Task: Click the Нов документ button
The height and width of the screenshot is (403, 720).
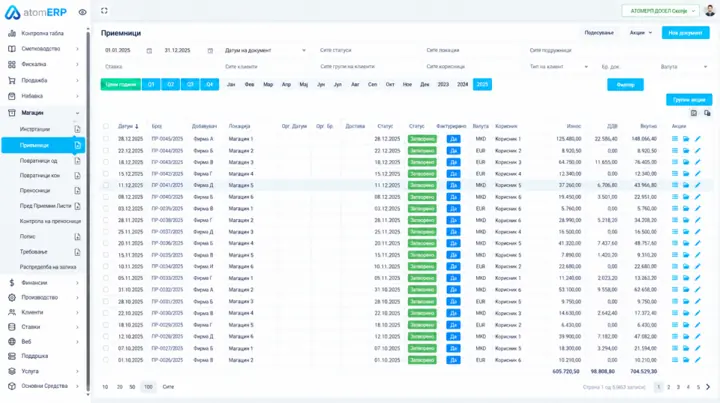Action: click(x=685, y=33)
